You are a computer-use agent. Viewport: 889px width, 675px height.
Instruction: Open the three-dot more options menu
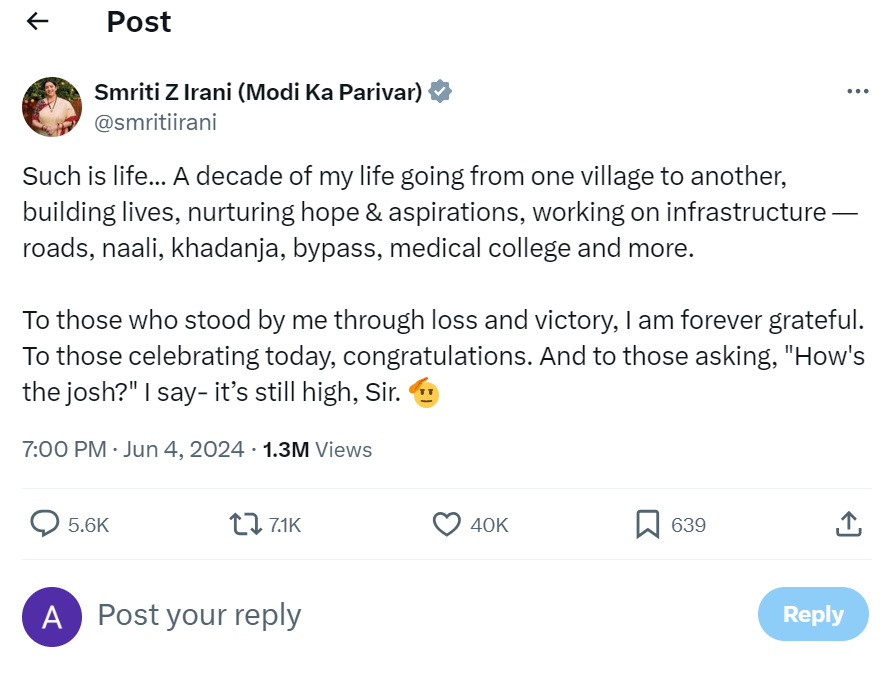click(x=857, y=91)
